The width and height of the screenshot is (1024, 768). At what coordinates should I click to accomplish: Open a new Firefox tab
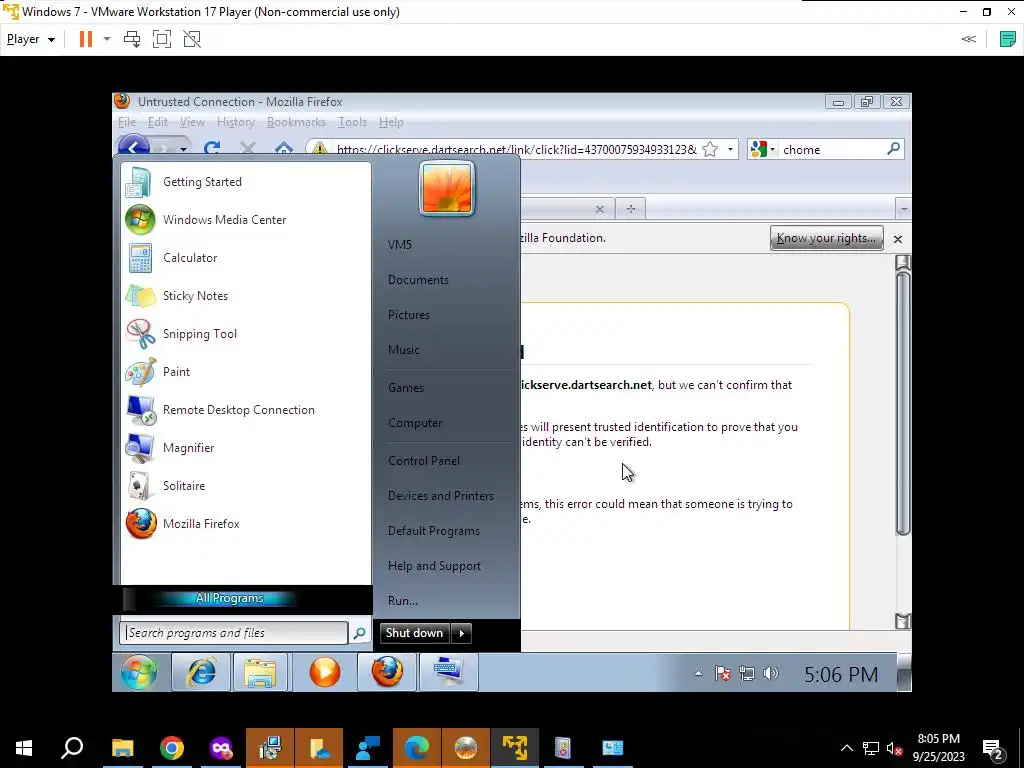click(630, 209)
